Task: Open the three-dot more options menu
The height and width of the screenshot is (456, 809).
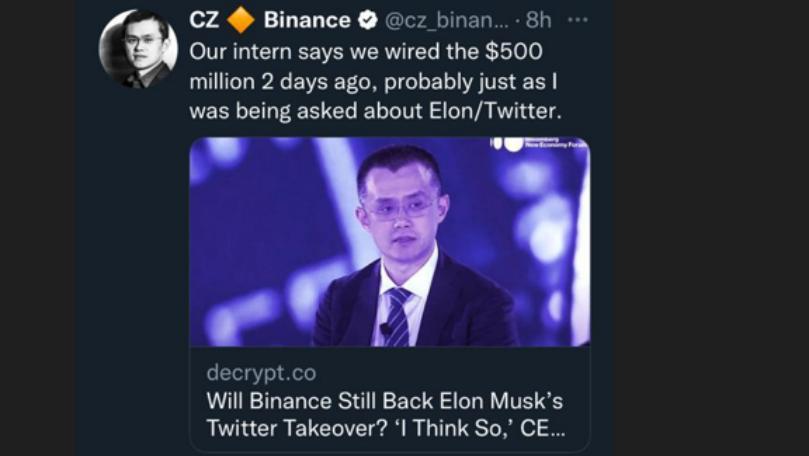Action: 578,20
